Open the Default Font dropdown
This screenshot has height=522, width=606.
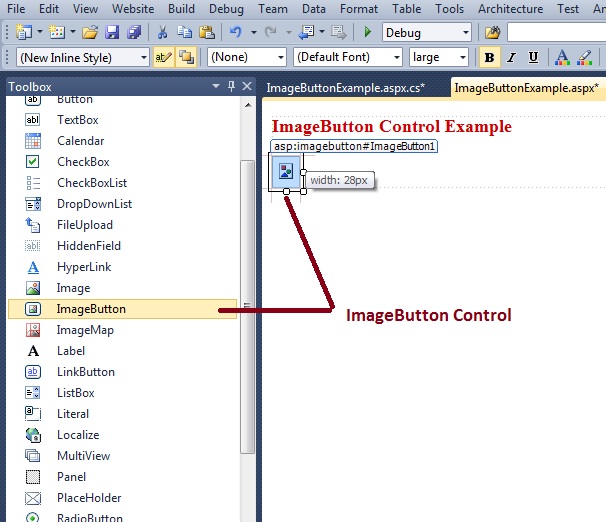point(347,58)
